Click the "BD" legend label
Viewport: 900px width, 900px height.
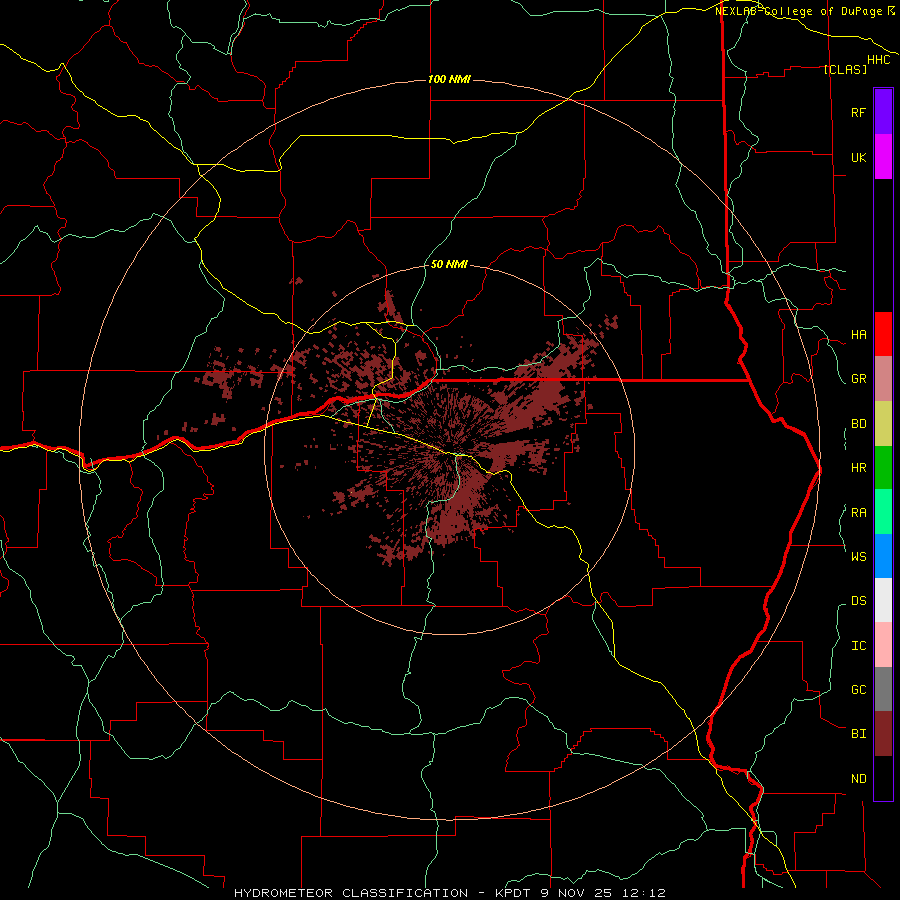[x=858, y=424]
